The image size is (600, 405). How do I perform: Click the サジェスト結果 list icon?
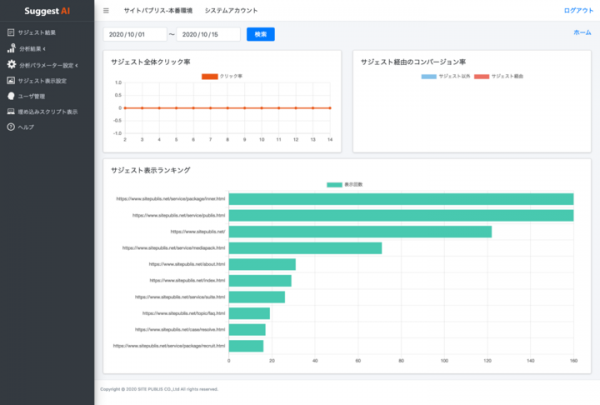tap(11, 33)
